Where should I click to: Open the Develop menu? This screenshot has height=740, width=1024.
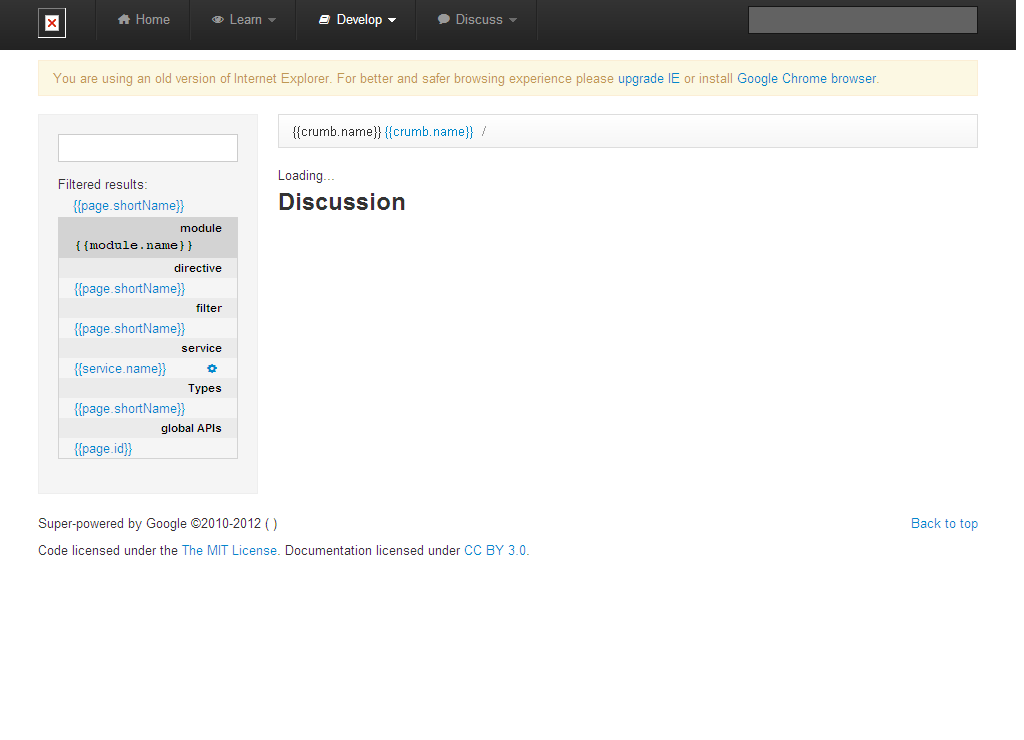[x=357, y=20]
